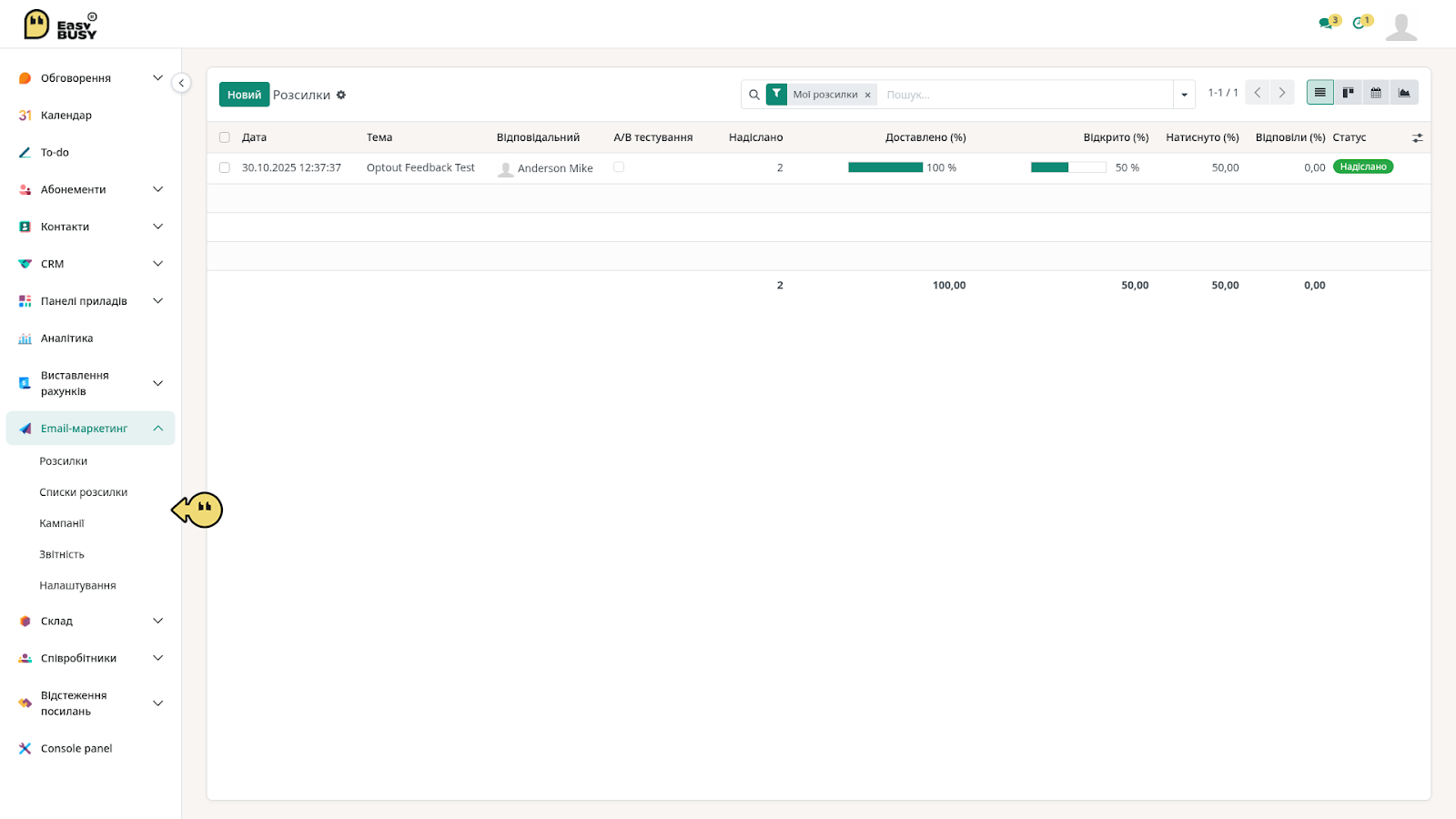Image resolution: width=1456 pixels, height=819 pixels.
Task: Switch to calendar view icon
Action: click(1376, 93)
